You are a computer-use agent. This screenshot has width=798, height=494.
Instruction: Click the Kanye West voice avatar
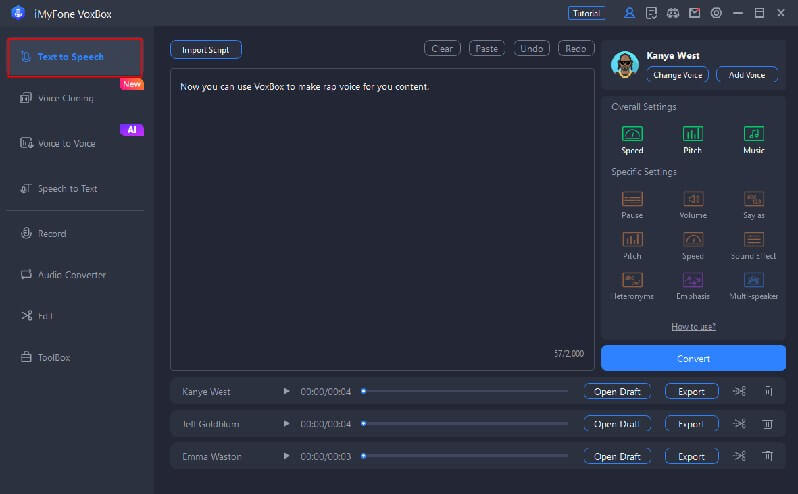(x=624, y=65)
